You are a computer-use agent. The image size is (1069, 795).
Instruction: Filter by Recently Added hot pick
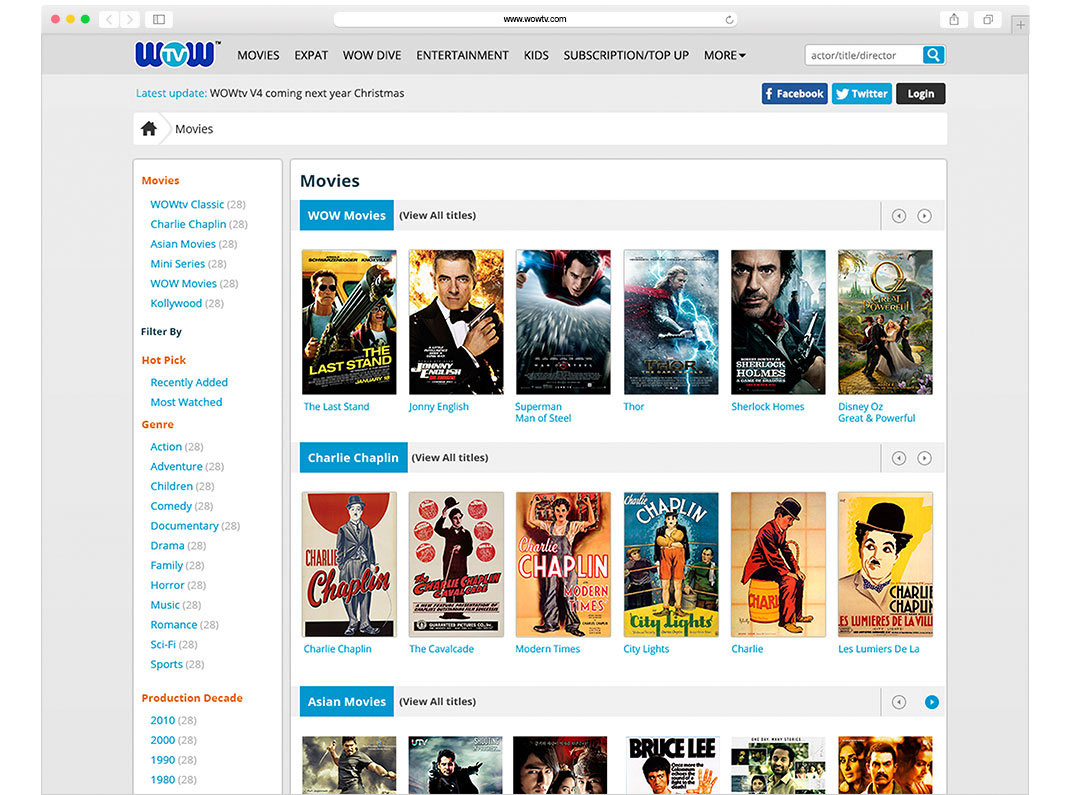tap(189, 382)
